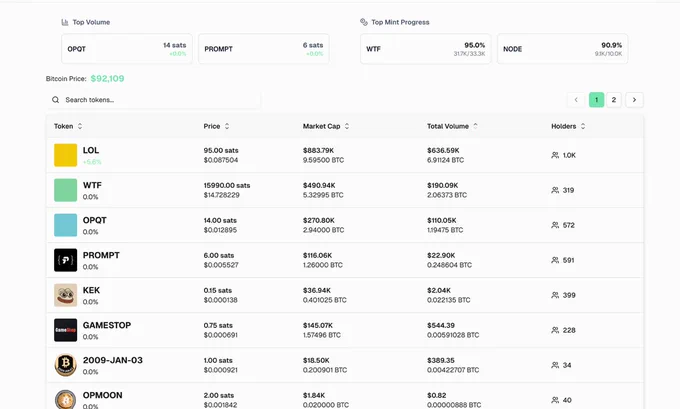Image resolution: width=680 pixels, height=409 pixels.
Task: Click KEK market cap $36.94K
Action: click(317, 290)
